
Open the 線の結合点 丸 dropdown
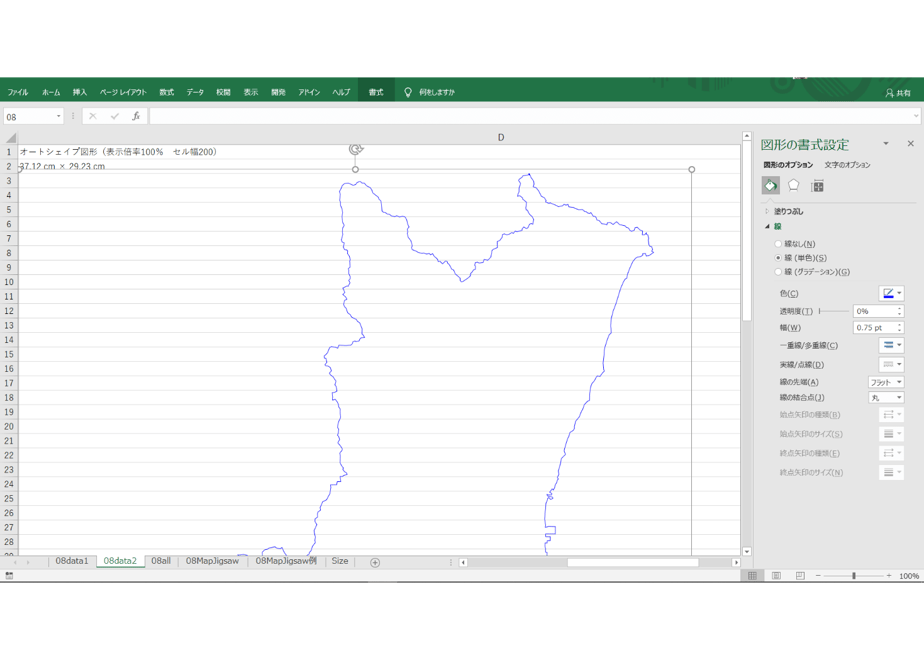tap(886, 398)
